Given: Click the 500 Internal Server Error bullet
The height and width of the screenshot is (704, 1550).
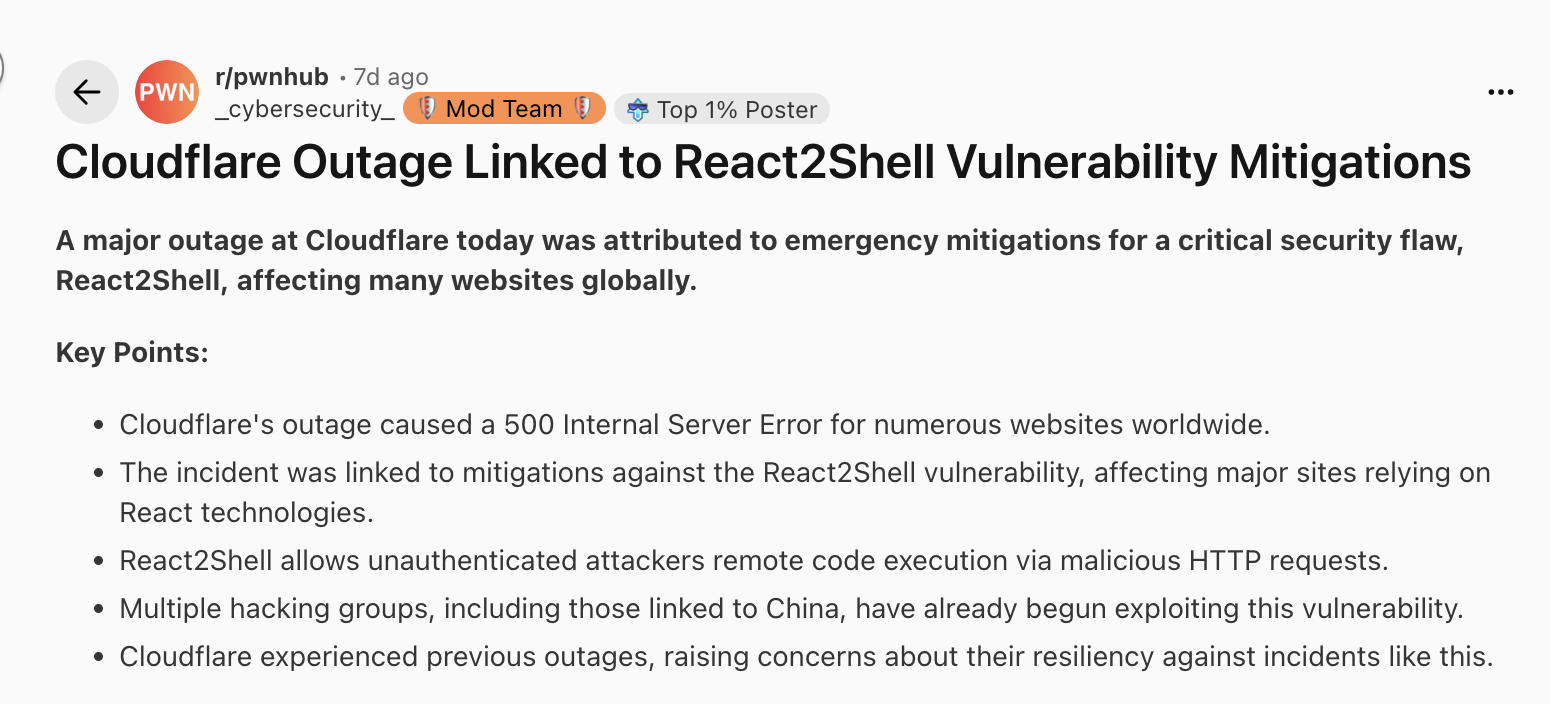Looking at the screenshot, I should click(694, 425).
